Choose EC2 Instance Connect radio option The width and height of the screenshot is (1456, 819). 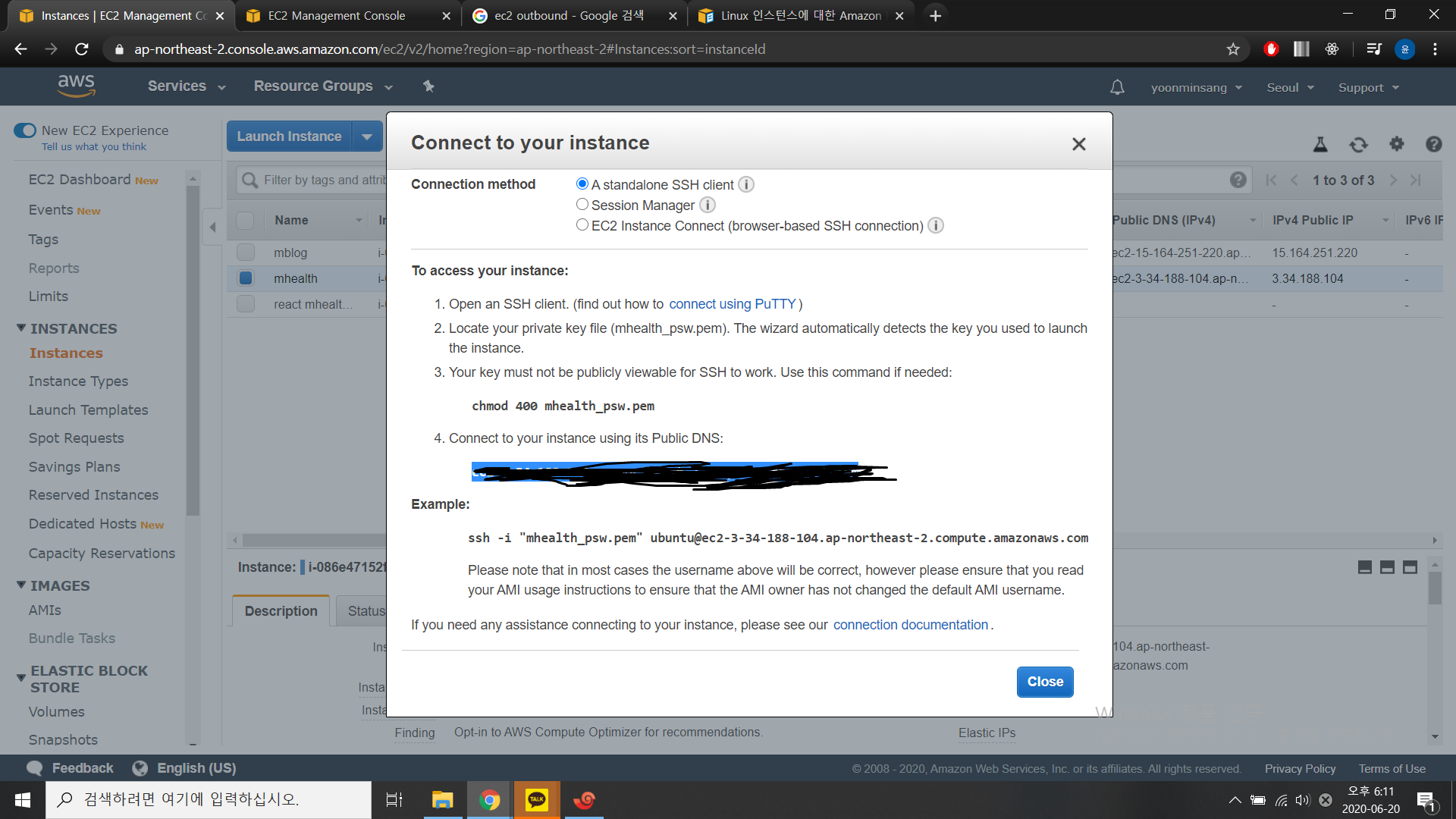[582, 225]
